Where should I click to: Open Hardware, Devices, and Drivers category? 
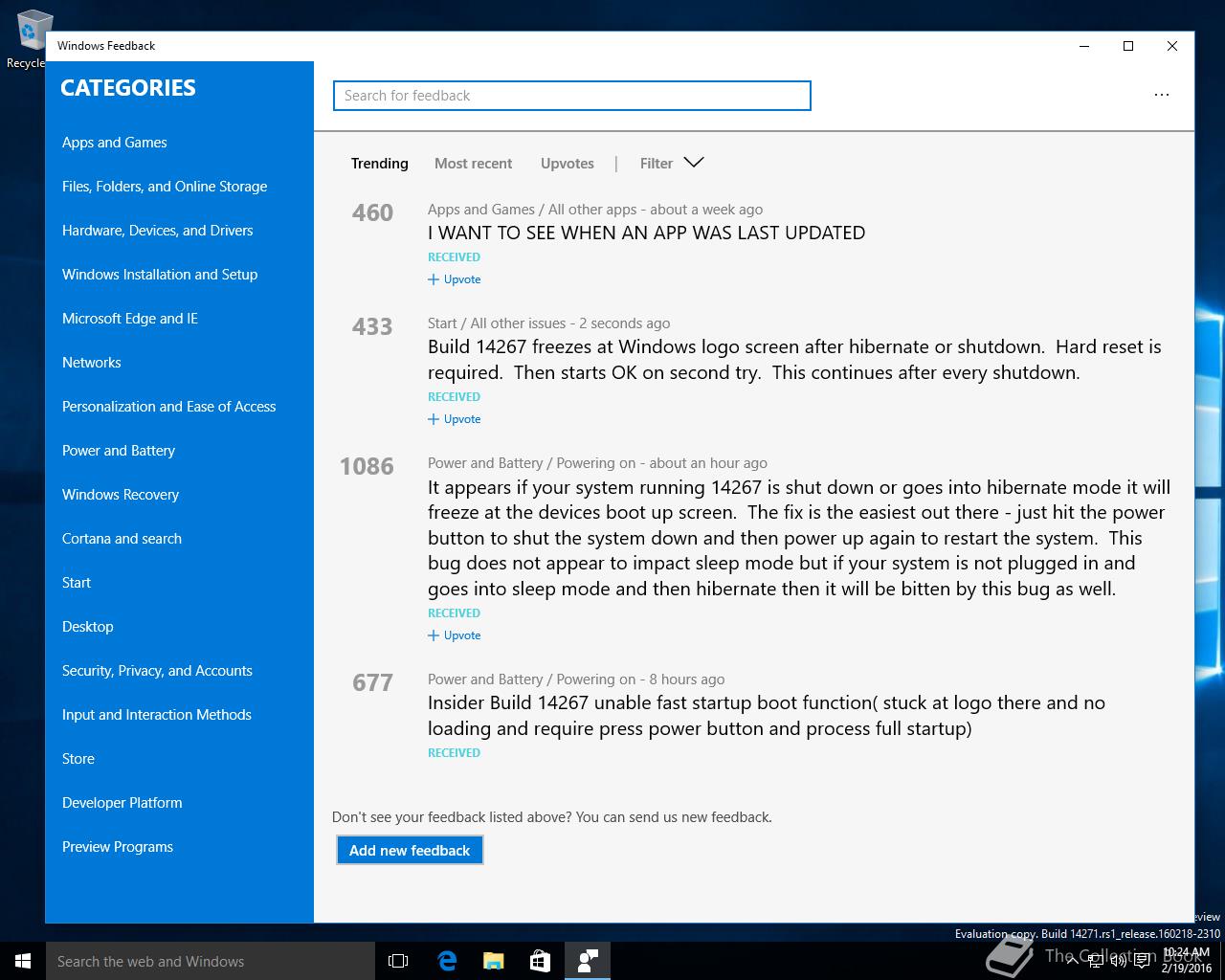click(157, 231)
